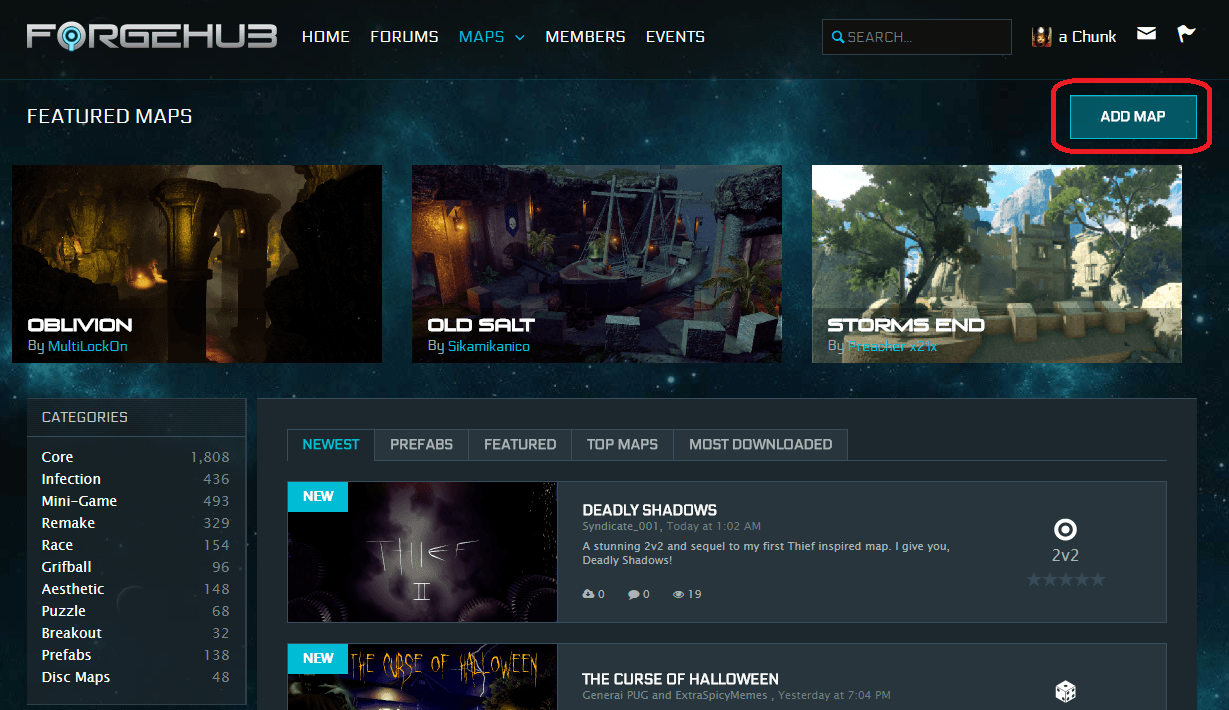
Task: Open the a Chunk user profile link
Action: [1087, 37]
